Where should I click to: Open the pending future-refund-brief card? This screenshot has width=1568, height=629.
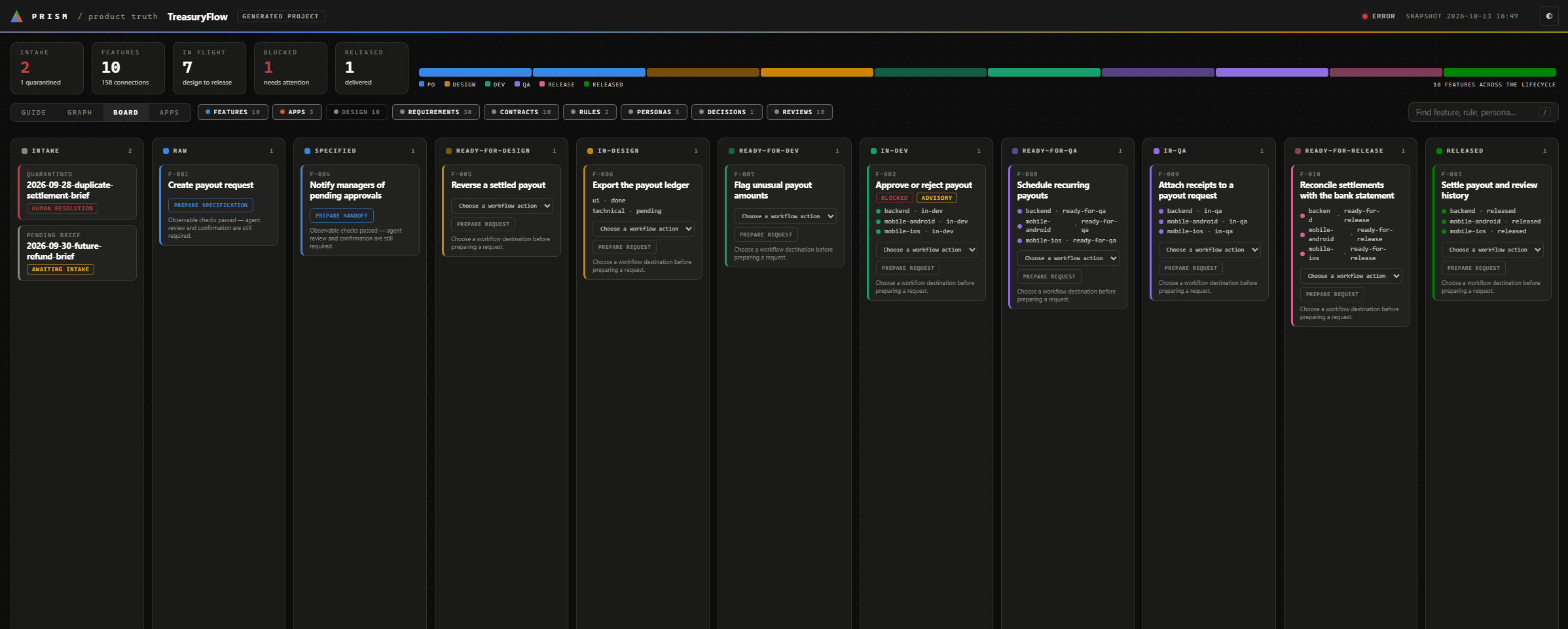click(77, 253)
